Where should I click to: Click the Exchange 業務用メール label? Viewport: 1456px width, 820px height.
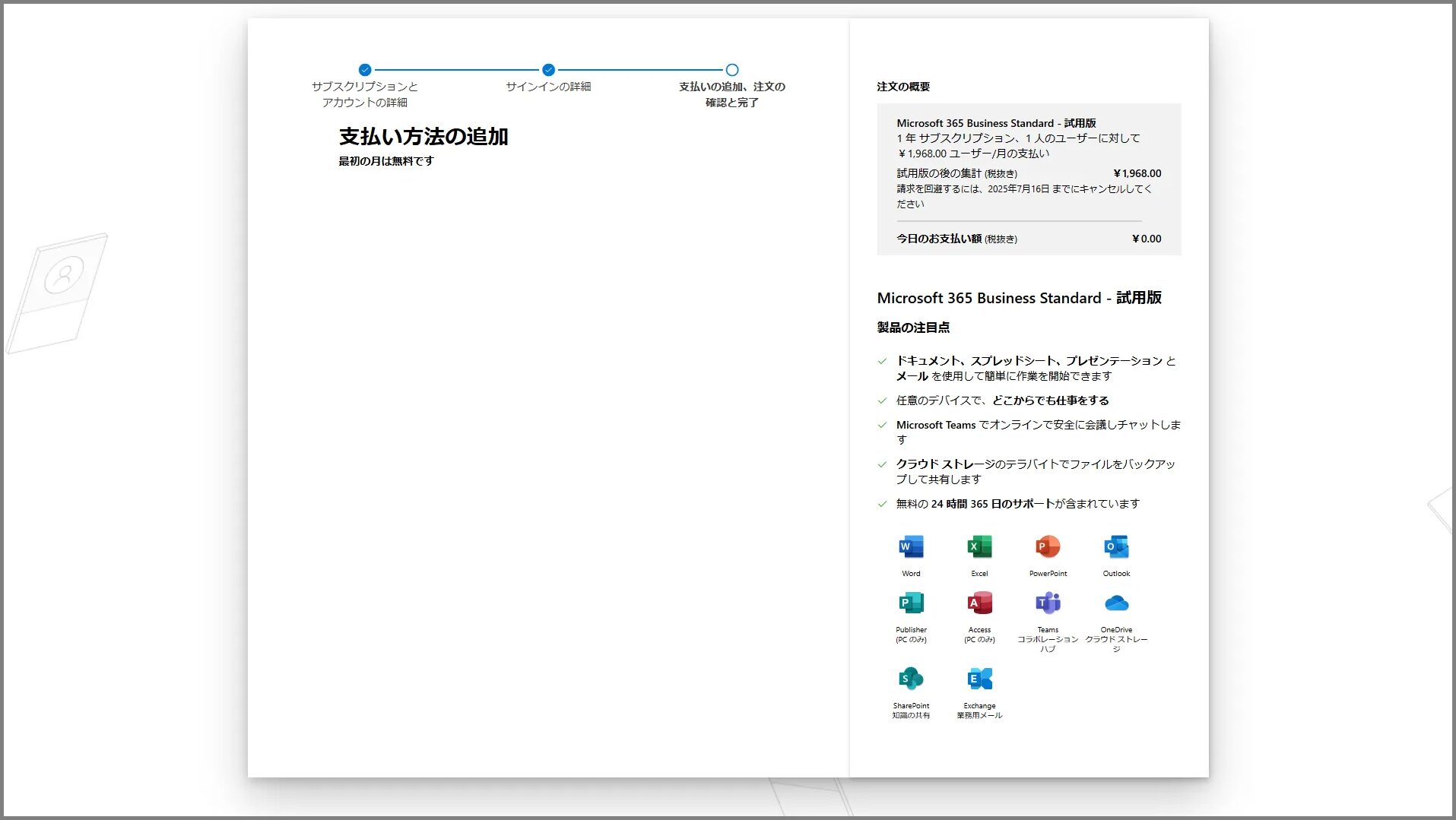(x=979, y=711)
